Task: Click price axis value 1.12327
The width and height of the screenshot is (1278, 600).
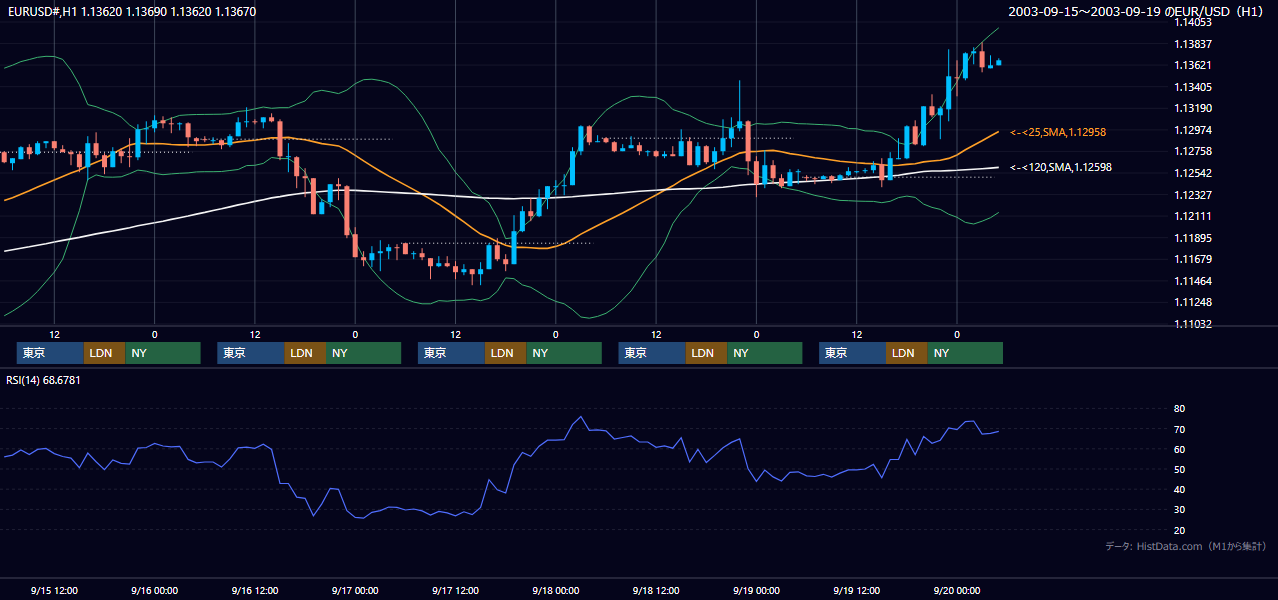Action: tap(1193, 195)
